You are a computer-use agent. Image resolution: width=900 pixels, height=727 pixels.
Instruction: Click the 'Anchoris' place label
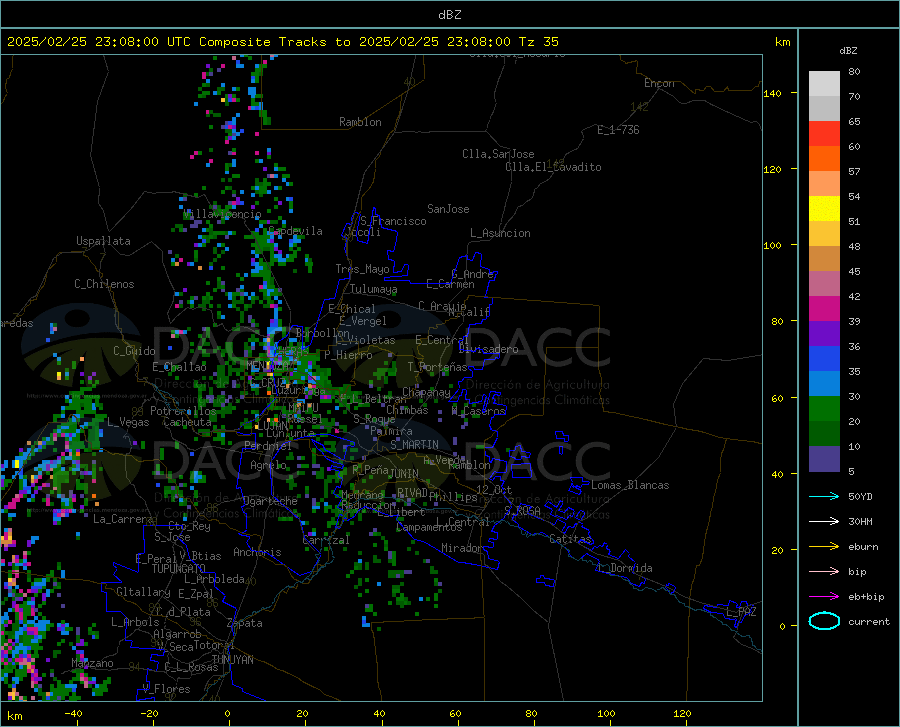pyautogui.click(x=257, y=552)
